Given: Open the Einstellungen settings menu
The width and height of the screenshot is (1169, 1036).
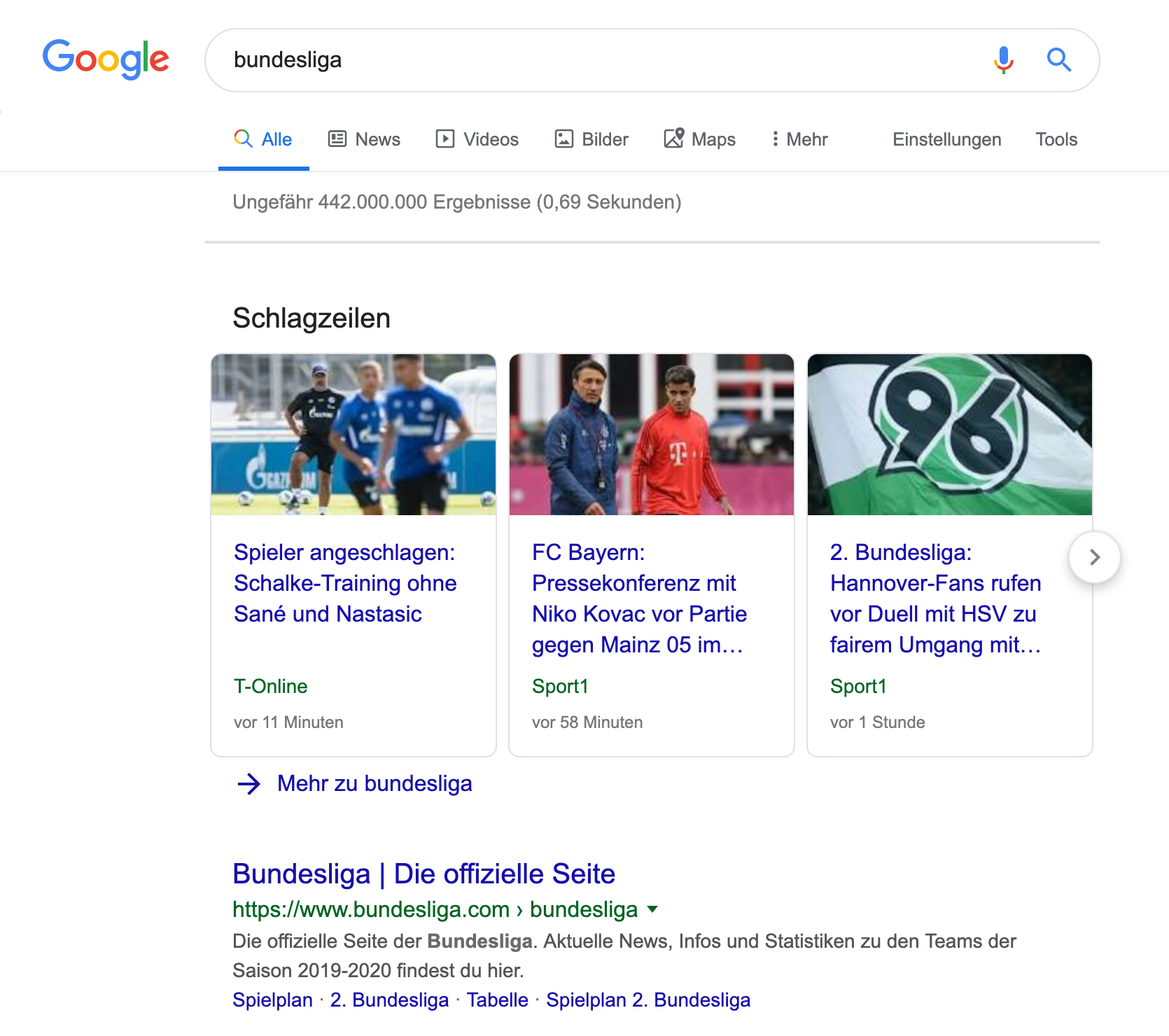Looking at the screenshot, I should point(946,139).
